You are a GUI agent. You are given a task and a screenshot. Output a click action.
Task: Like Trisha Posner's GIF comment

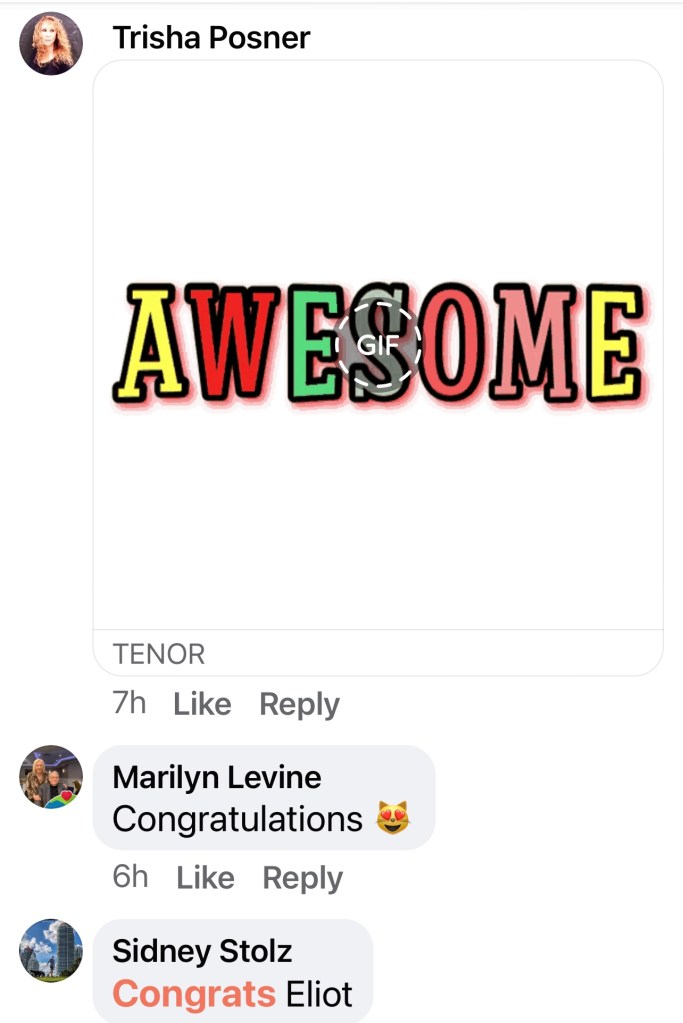tap(202, 704)
